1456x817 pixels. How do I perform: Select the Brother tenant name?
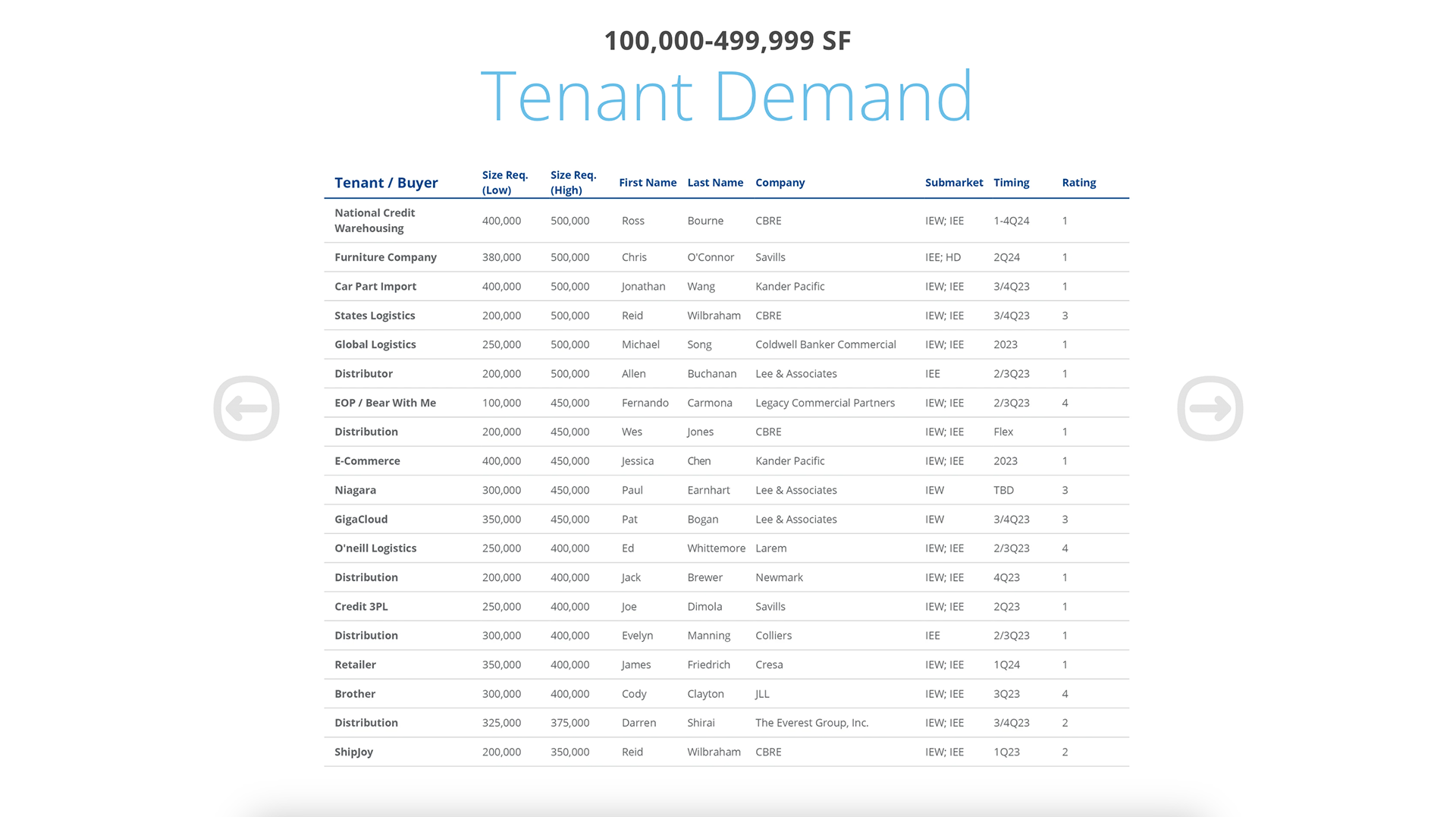pyautogui.click(x=355, y=694)
